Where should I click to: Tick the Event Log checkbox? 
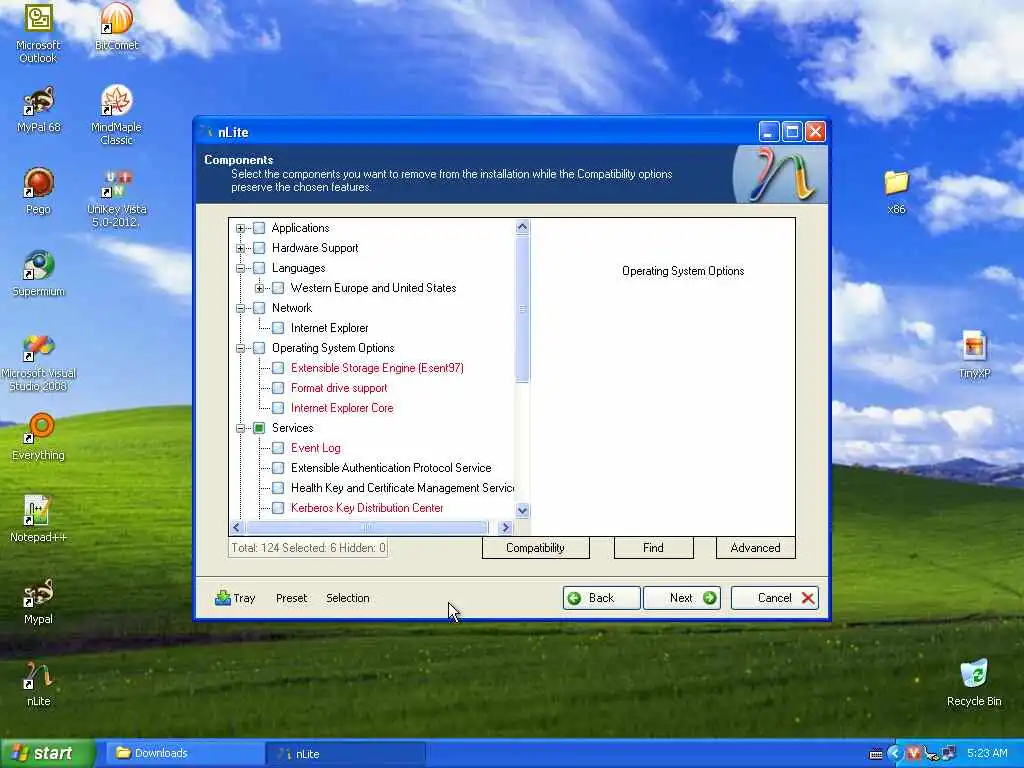pyautogui.click(x=278, y=448)
